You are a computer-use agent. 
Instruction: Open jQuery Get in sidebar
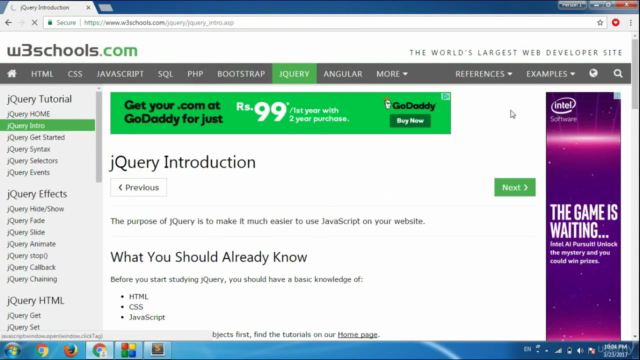click(24, 316)
